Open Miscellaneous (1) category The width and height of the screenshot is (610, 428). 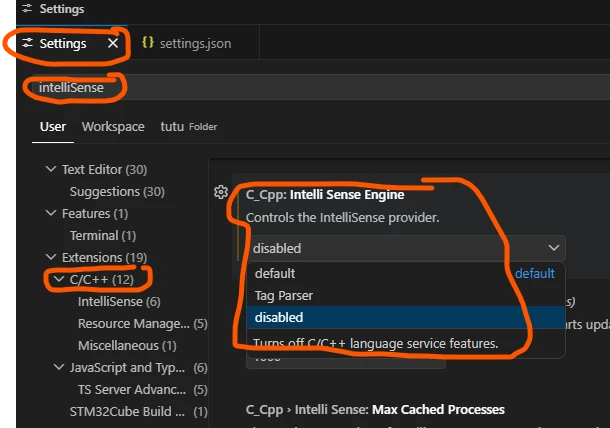pos(127,346)
